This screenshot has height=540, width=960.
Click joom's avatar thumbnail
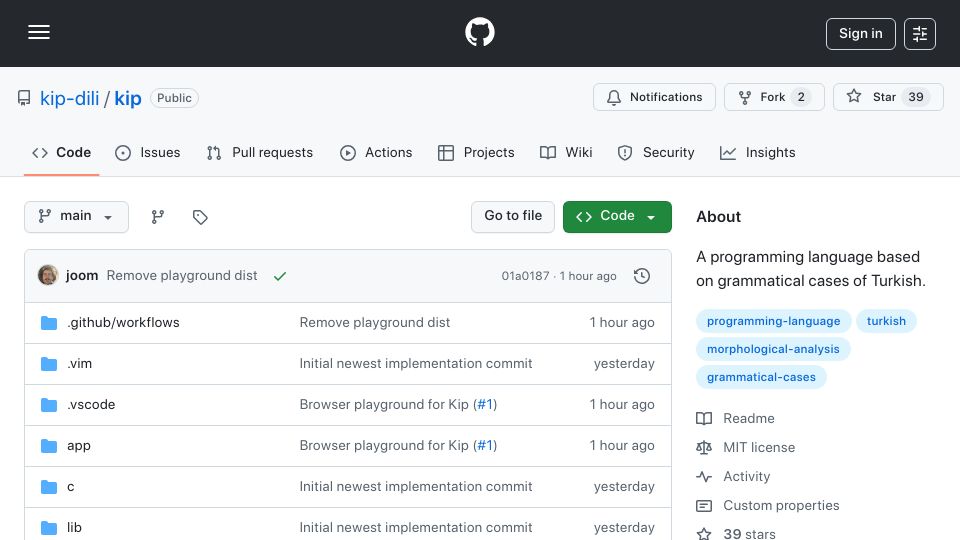point(48,276)
